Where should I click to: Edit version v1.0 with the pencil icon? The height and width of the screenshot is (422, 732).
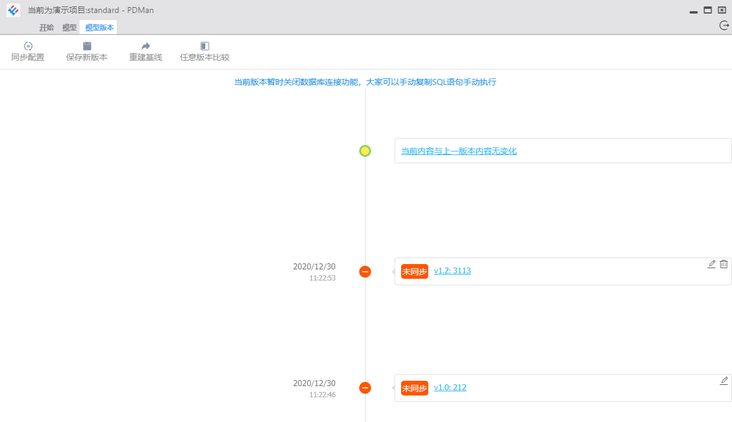[x=724, y=381]
